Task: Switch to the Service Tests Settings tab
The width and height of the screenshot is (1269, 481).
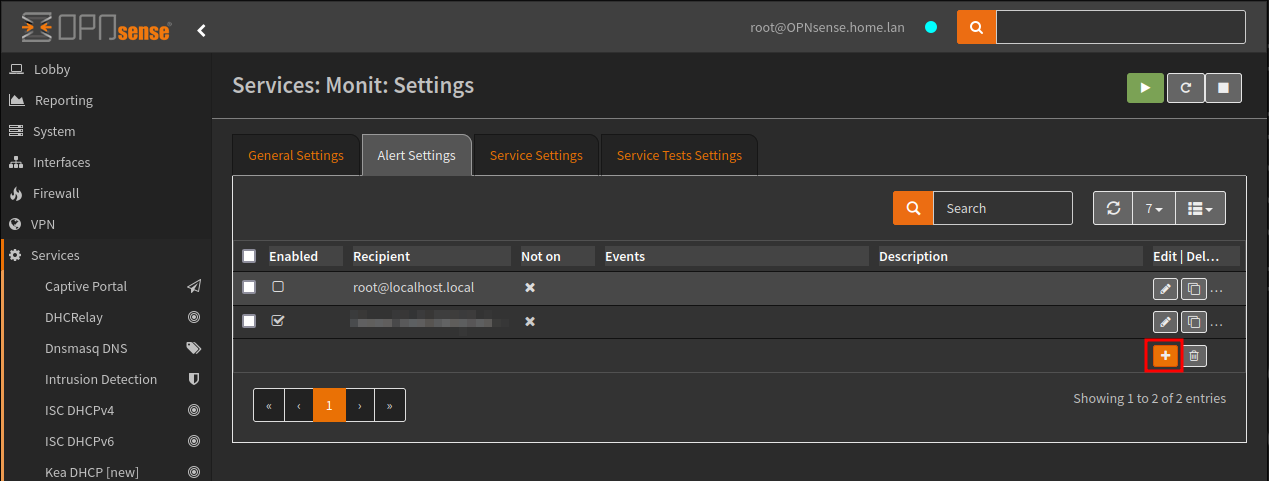Action: click(x=679, y=155)
